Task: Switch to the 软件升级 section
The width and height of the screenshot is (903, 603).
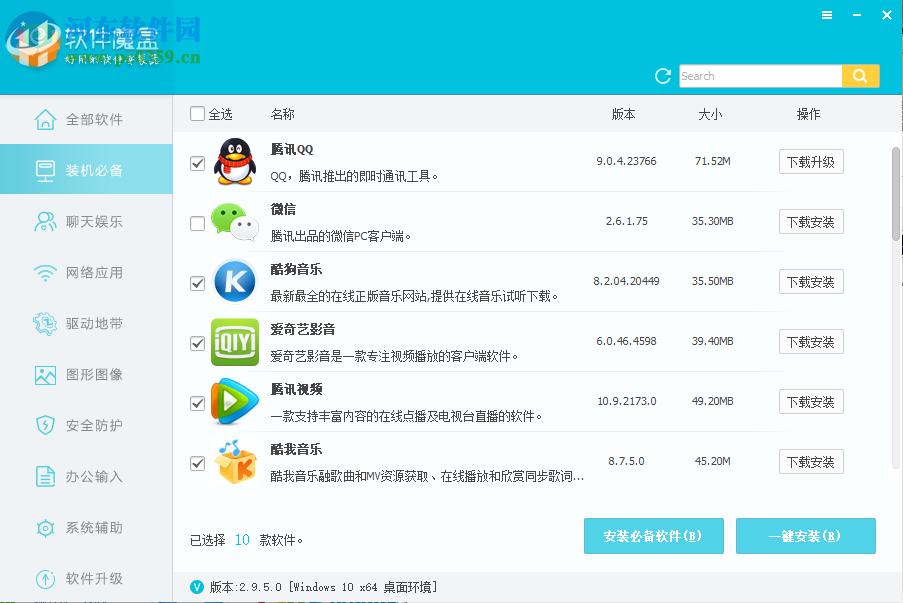Action: click(x=85, y=578)
